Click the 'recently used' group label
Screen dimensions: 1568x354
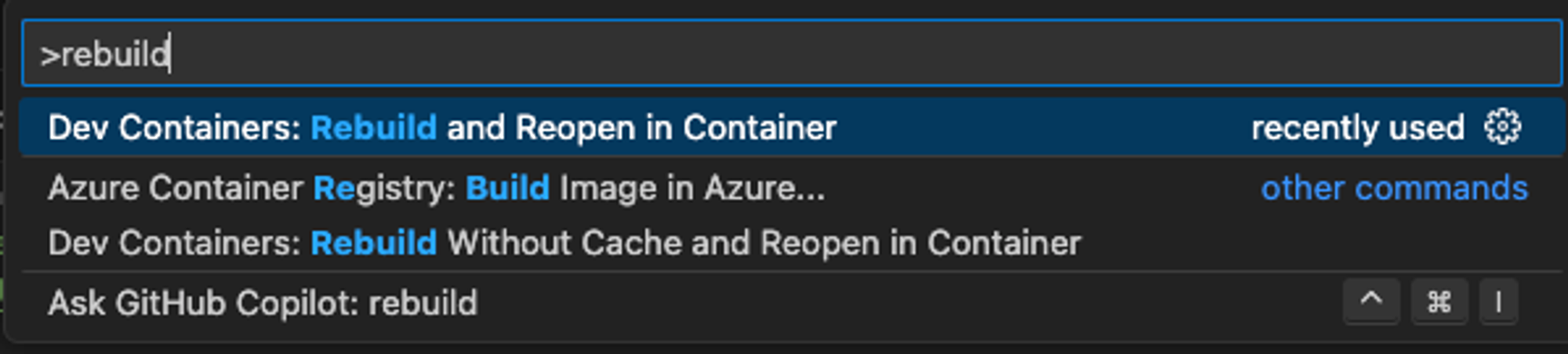click(1357, 128)
